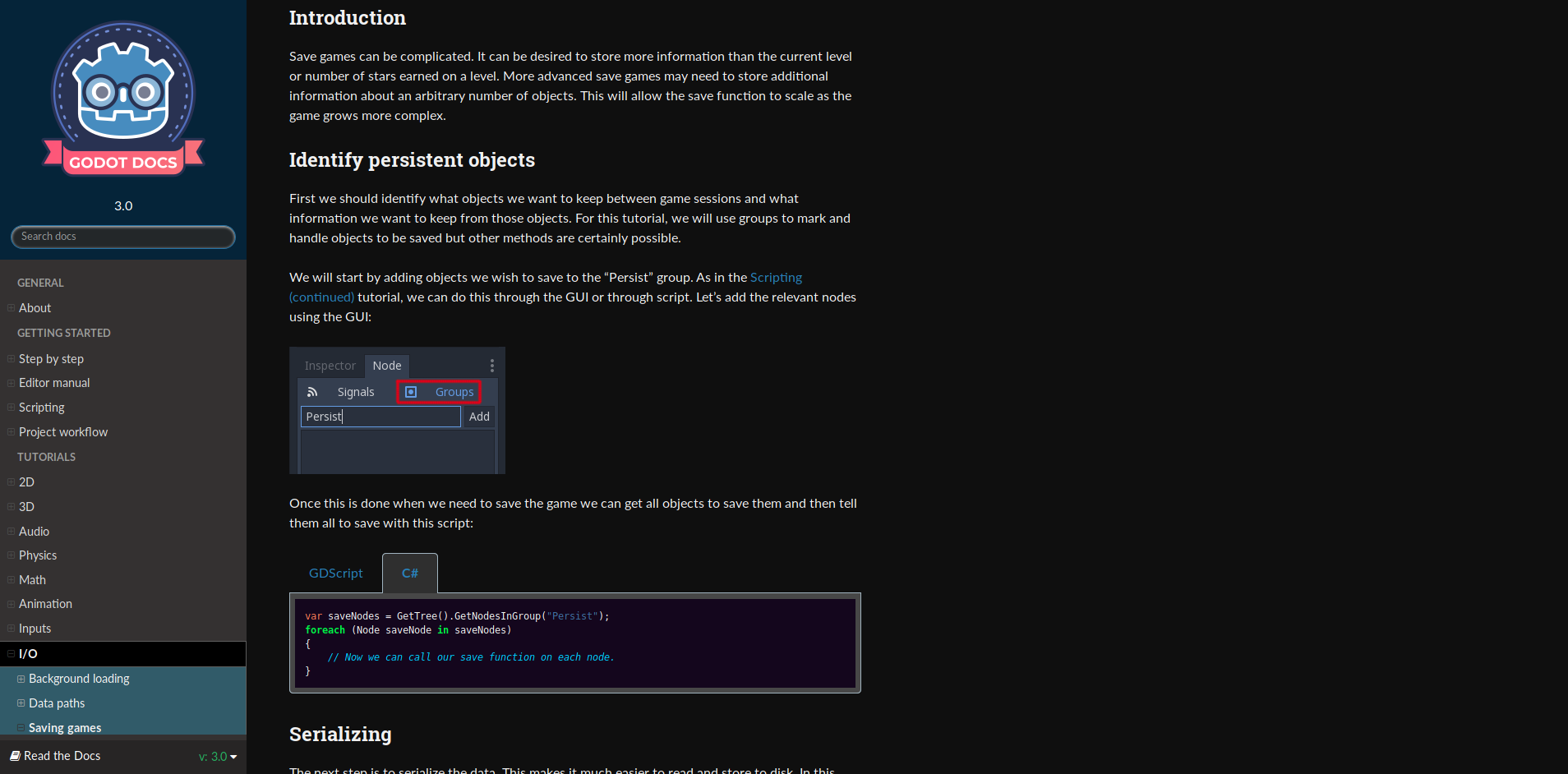This screenshot has width=1568, height=774.
Task: Switch to the C# code tab
Action: click(409, 573)
